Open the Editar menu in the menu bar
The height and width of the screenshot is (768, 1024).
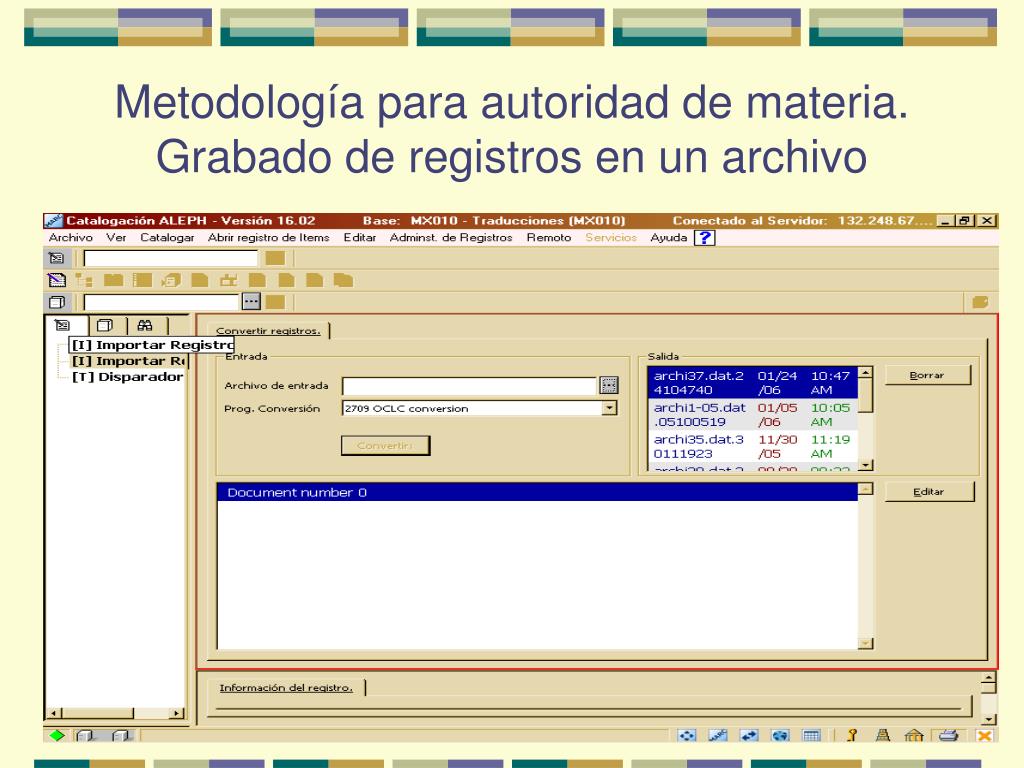click(360, 238)
